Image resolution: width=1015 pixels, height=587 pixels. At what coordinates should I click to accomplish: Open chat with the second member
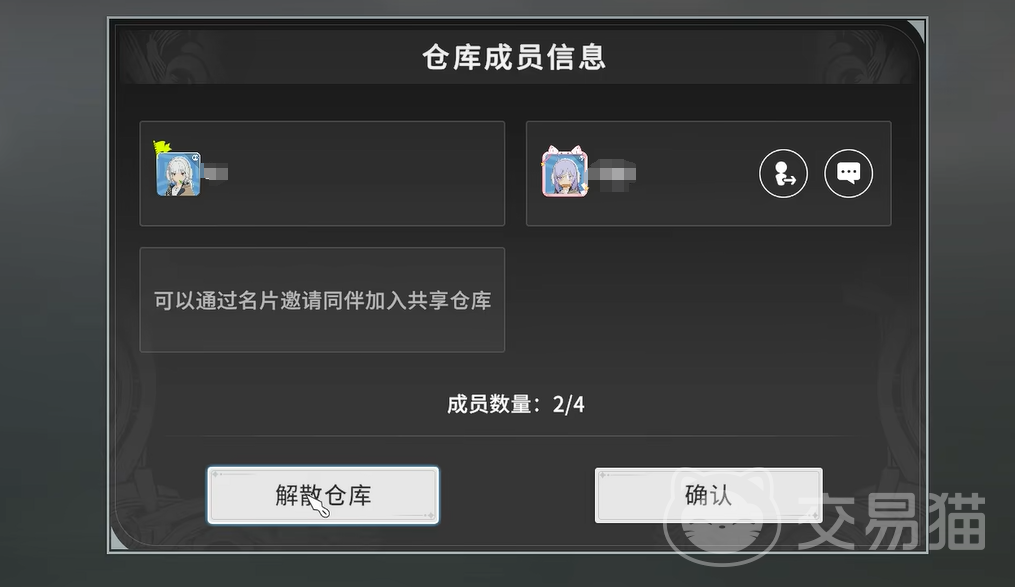(849, 173)
